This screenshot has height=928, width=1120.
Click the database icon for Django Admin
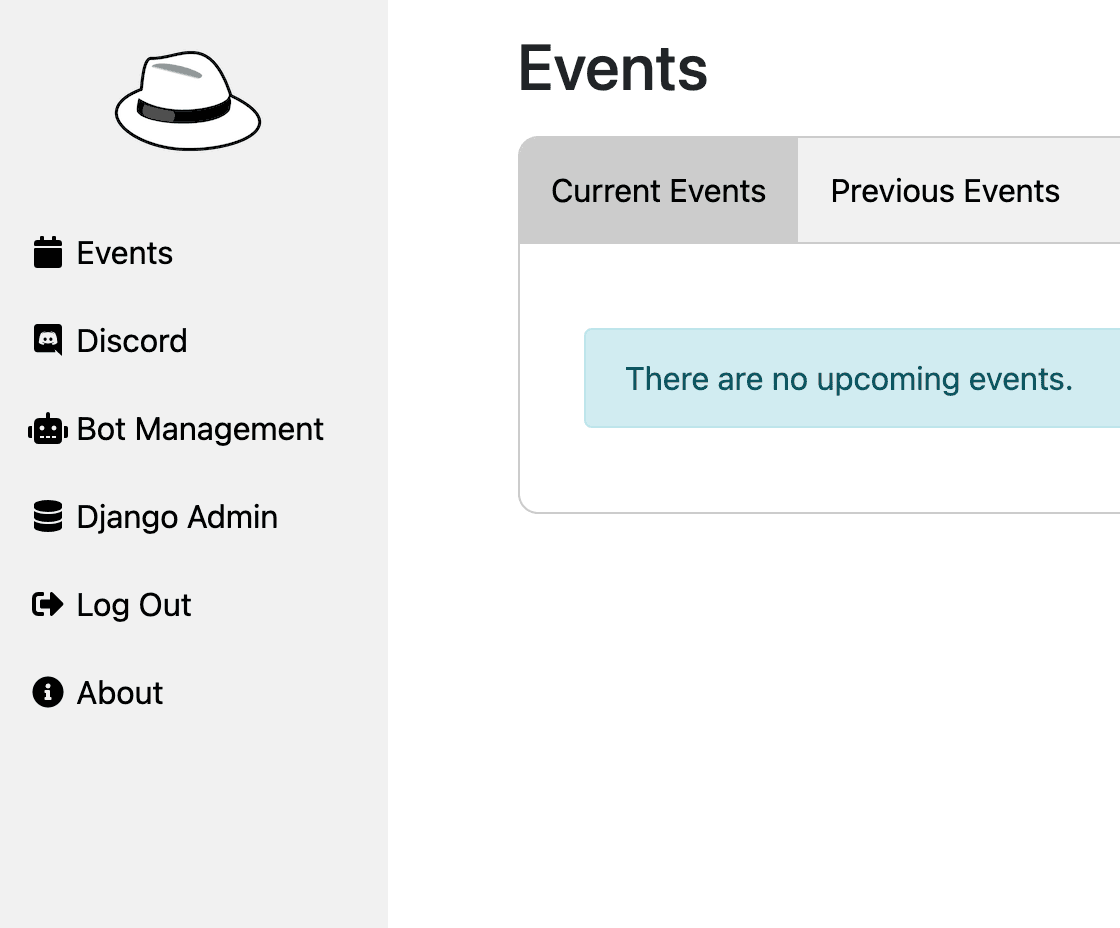pos(48,517)
